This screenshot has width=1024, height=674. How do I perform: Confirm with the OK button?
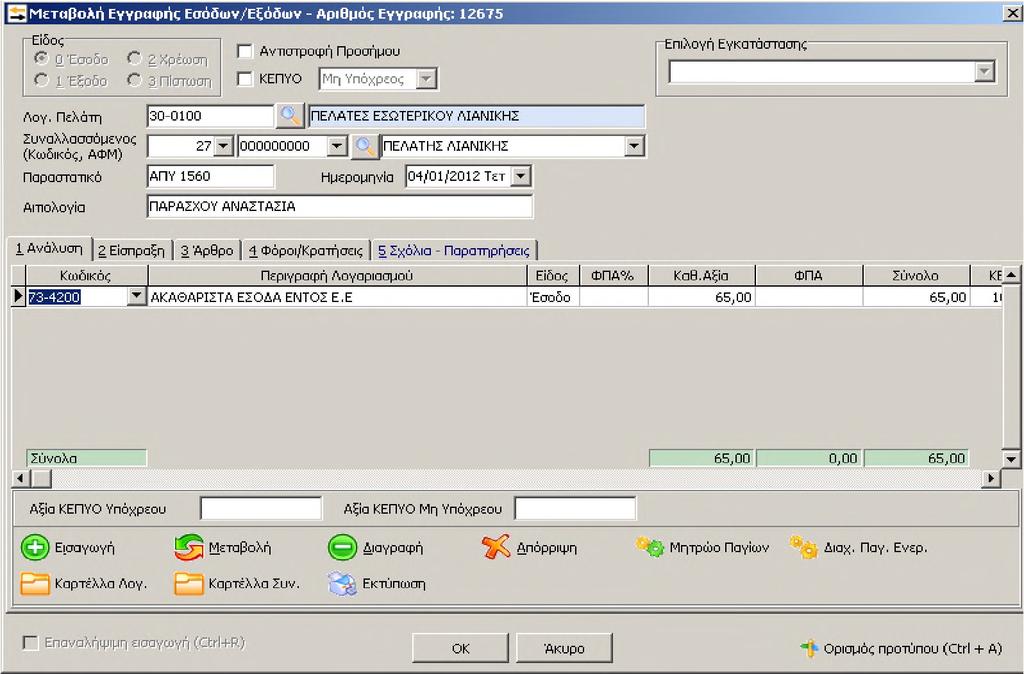[x=460, y=649]
